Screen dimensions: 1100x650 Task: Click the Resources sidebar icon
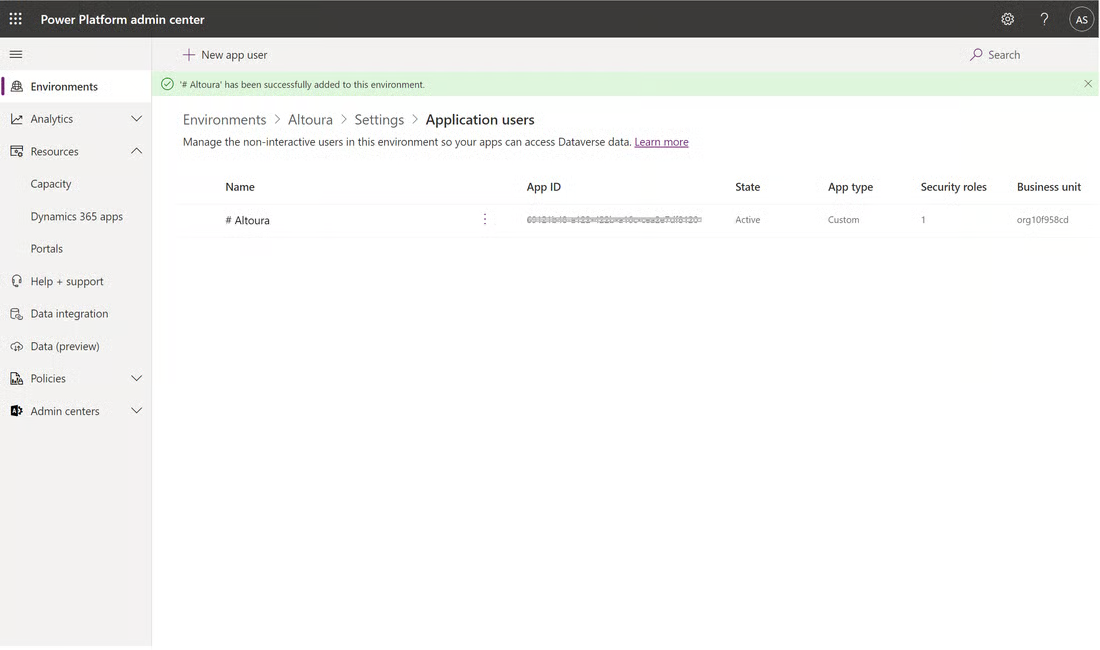(17, 151)
